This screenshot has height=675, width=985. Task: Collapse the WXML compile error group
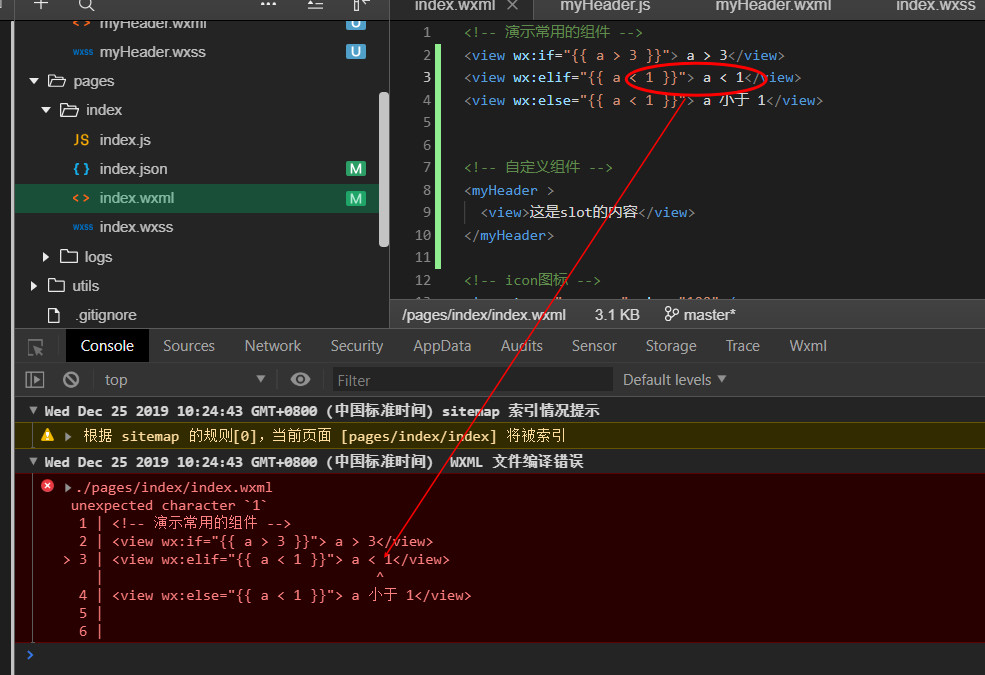click(33, 462)
